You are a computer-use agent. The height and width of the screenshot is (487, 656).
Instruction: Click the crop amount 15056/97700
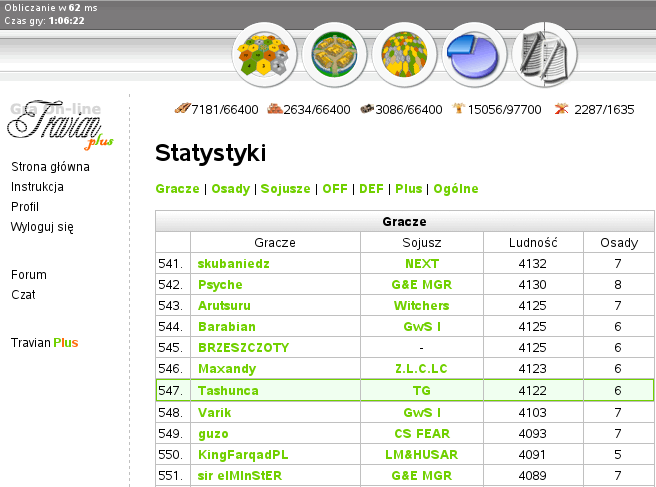coord(505,110)
